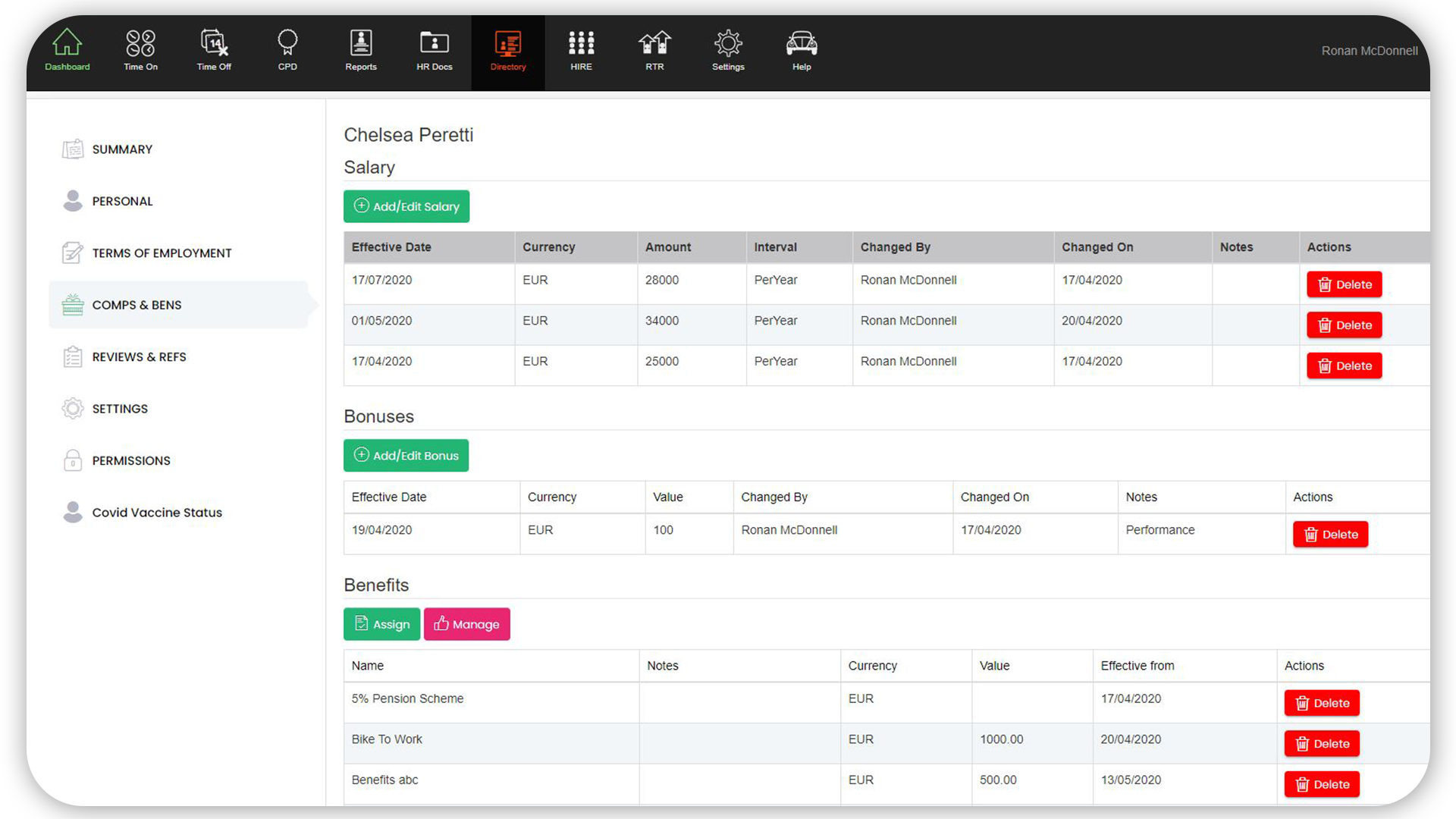Click the Personal sidebar person icon

(73, 201)
